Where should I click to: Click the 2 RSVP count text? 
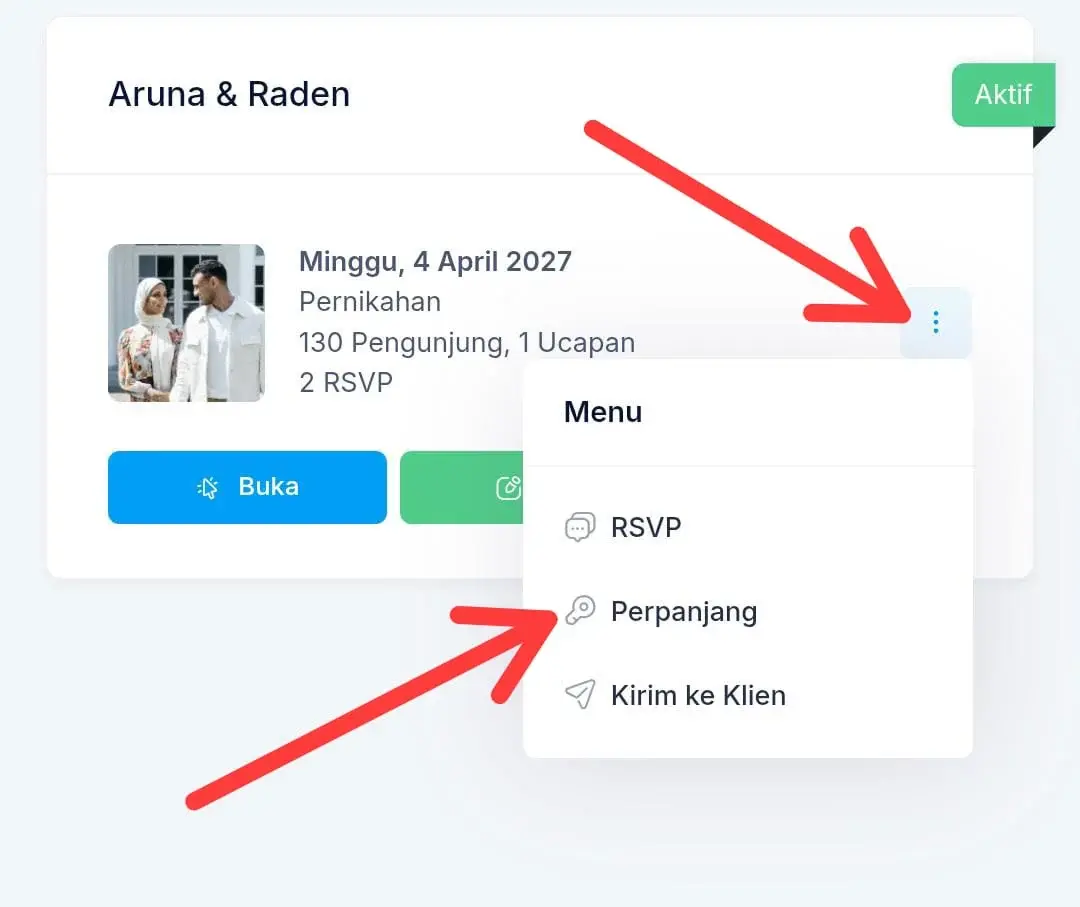pyautogui.click(x=346, y=382)
